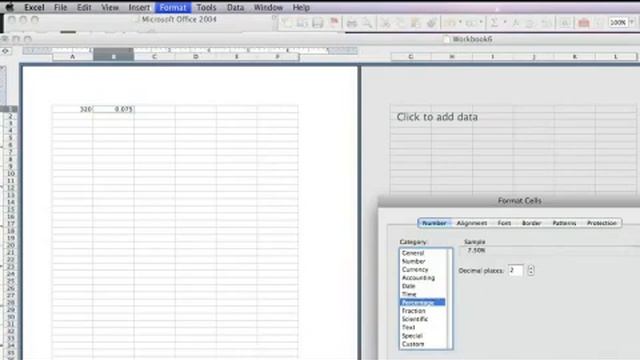Choose General in the Category list
640x360 pixels.
point(423,253)
